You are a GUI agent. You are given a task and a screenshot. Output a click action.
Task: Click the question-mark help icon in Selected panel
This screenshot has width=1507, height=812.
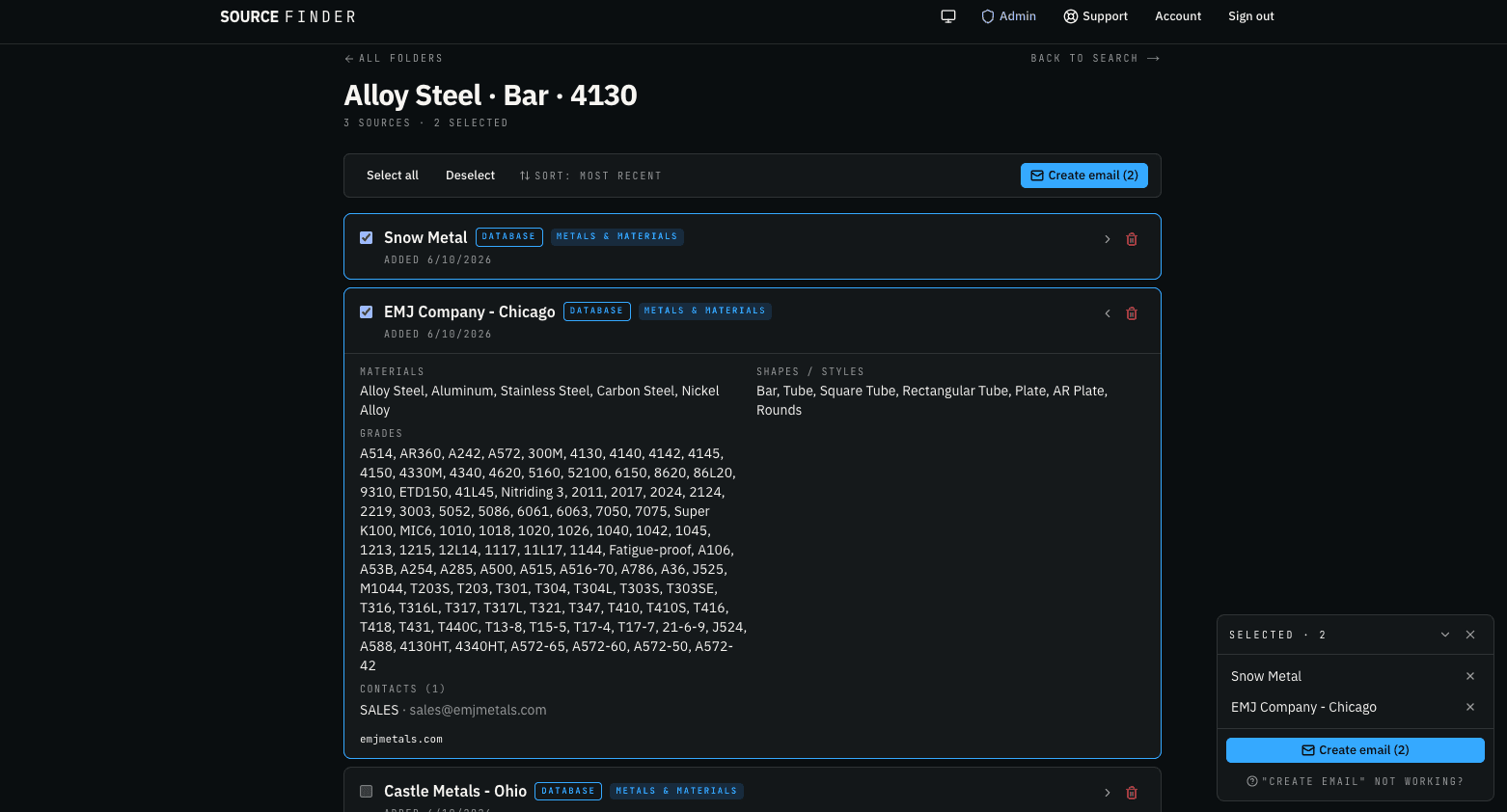pos(1252,781)
